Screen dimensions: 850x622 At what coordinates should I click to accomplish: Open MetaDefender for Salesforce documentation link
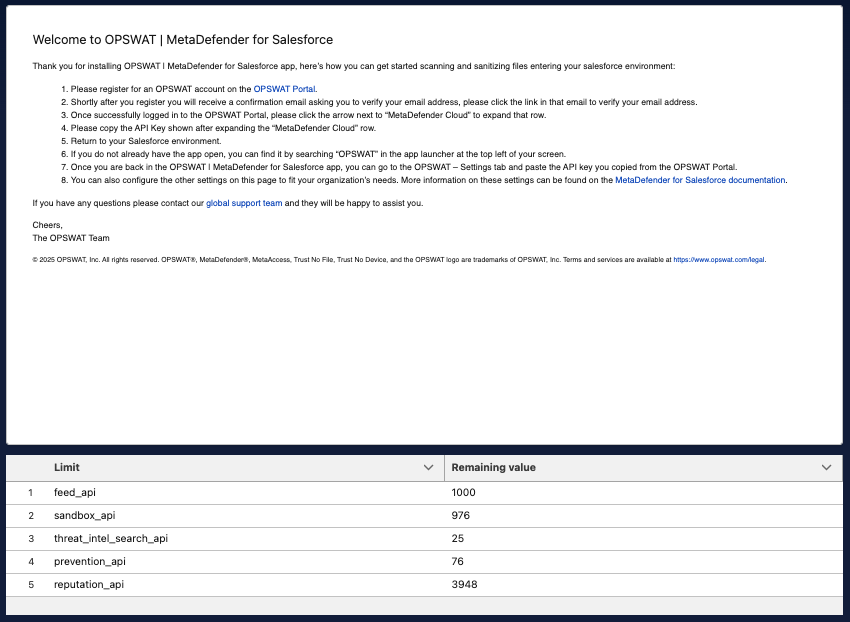[700, 180]
